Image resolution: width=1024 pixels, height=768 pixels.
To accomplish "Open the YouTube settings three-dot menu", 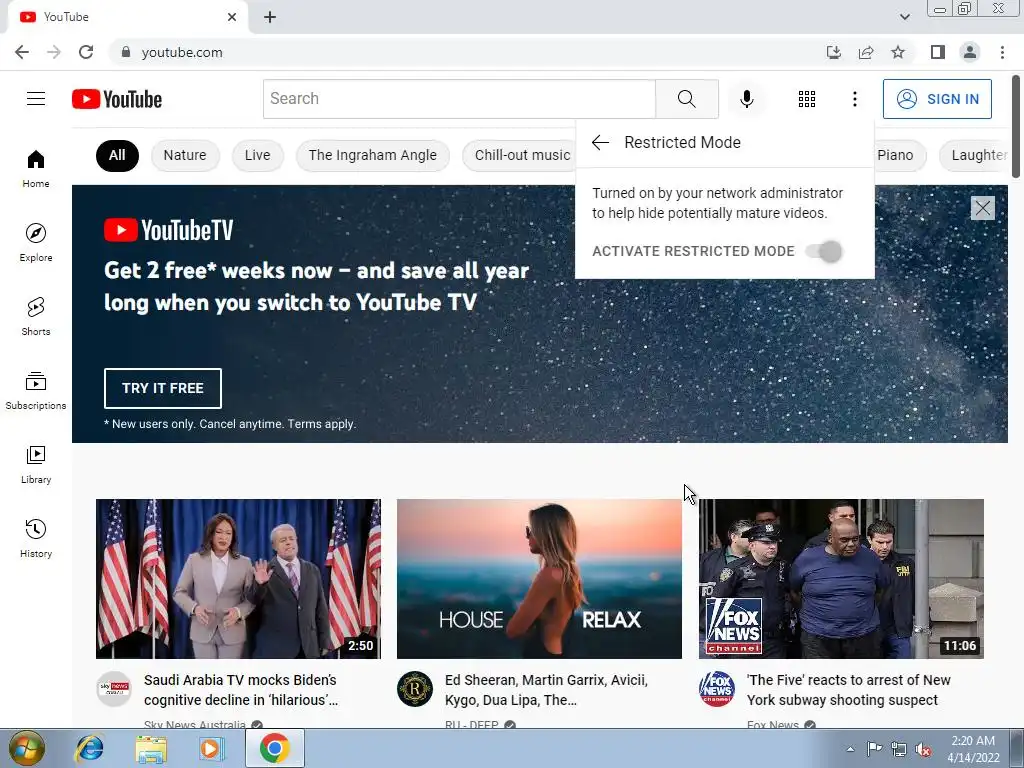I will pyautogui.click(x=854, y=99).
